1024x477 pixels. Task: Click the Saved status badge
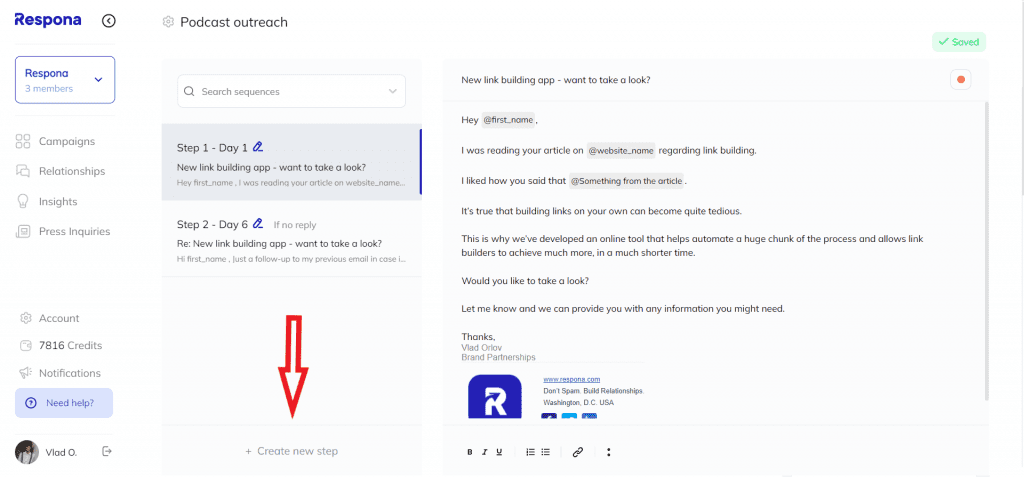coord(959,42)
